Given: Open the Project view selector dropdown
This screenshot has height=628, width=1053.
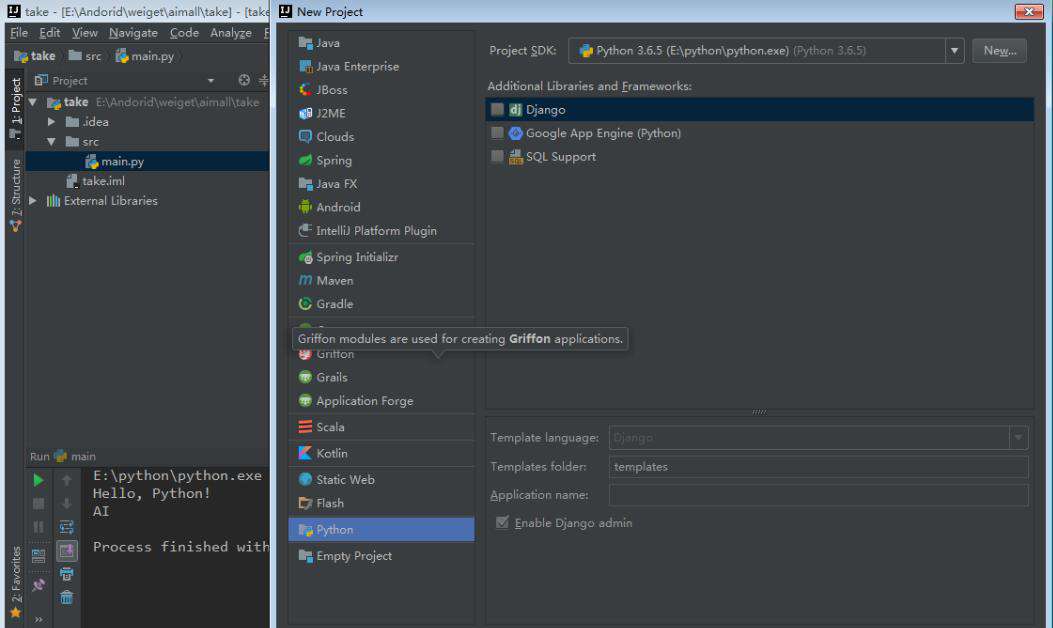Looking at the screenshot, I should click(211, 81).
